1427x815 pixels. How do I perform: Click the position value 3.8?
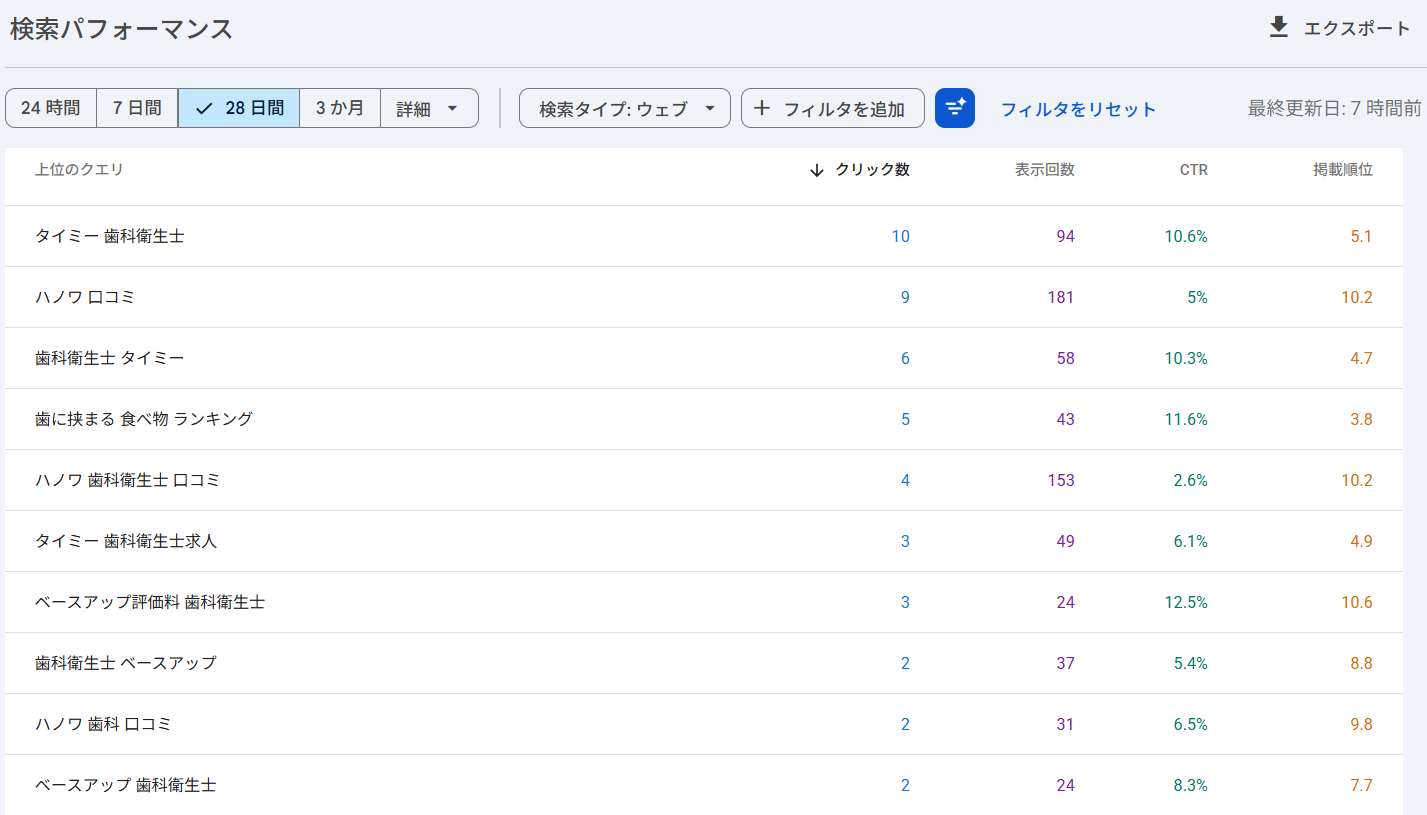point(1361,419)
